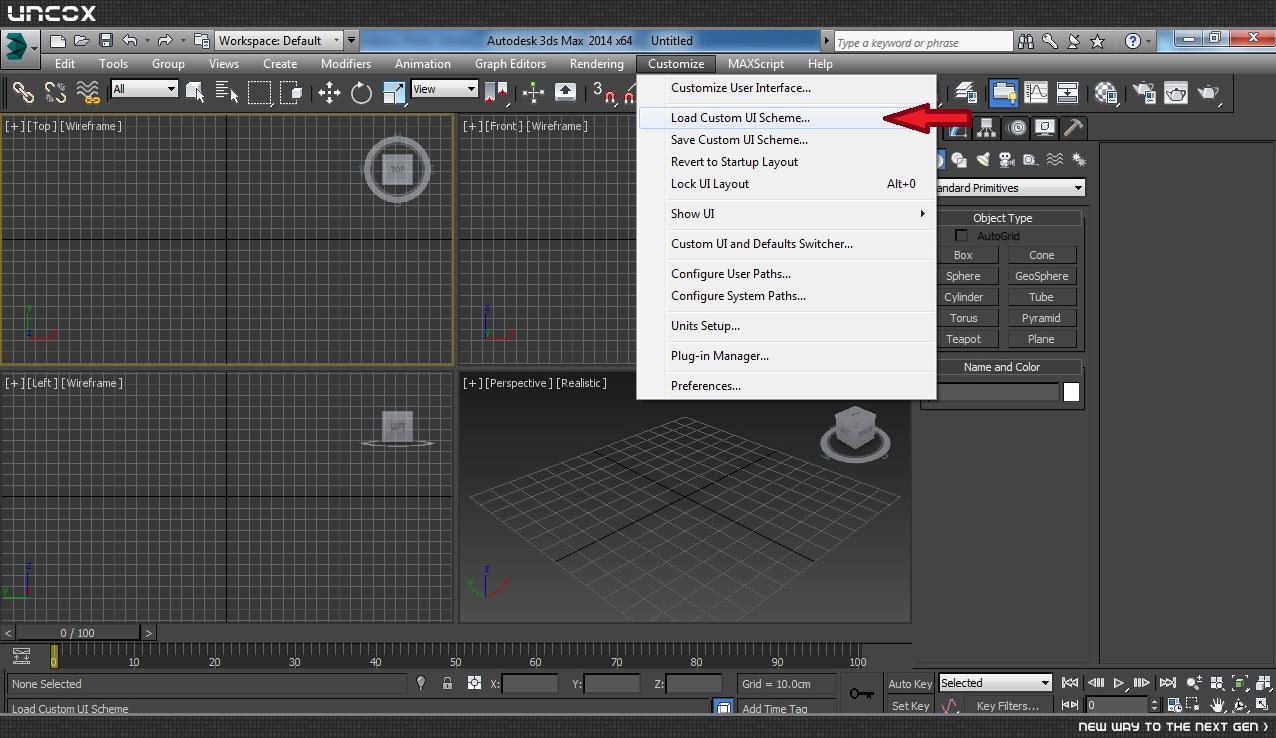Click the Torus object type button

coord(963,318)
